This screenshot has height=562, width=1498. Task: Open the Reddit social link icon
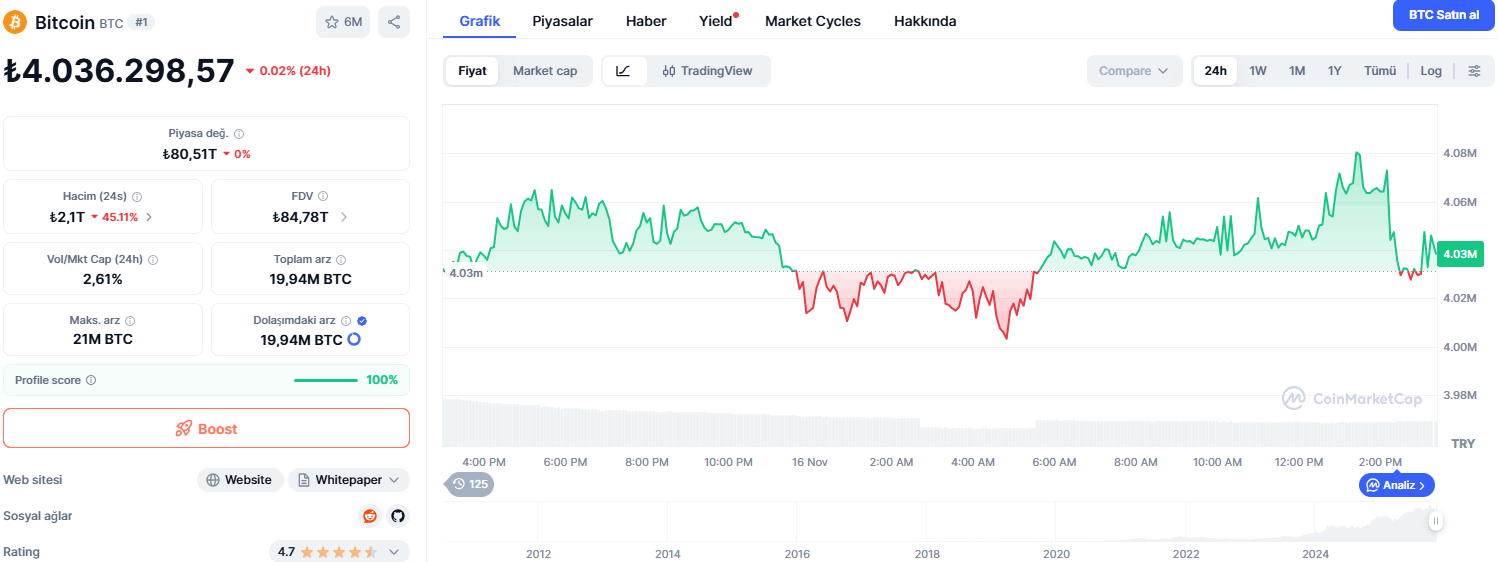[370, 516]
